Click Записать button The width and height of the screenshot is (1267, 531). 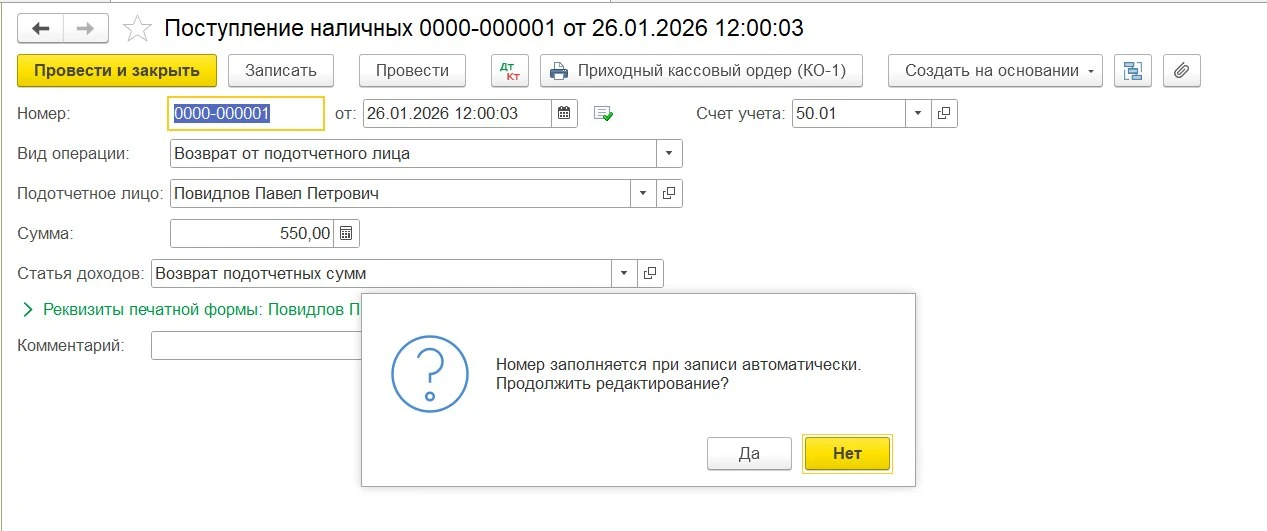coord(280,71)
